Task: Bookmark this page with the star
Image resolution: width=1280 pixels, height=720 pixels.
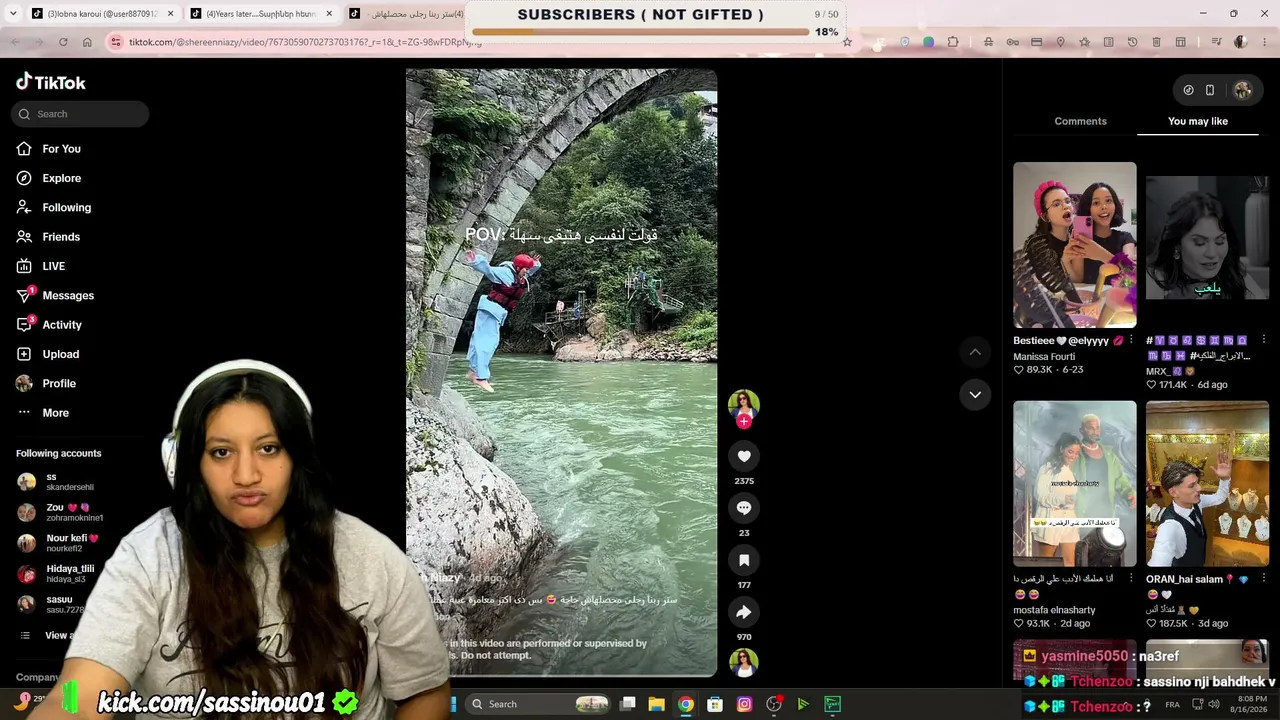Action: click(847, 42)
